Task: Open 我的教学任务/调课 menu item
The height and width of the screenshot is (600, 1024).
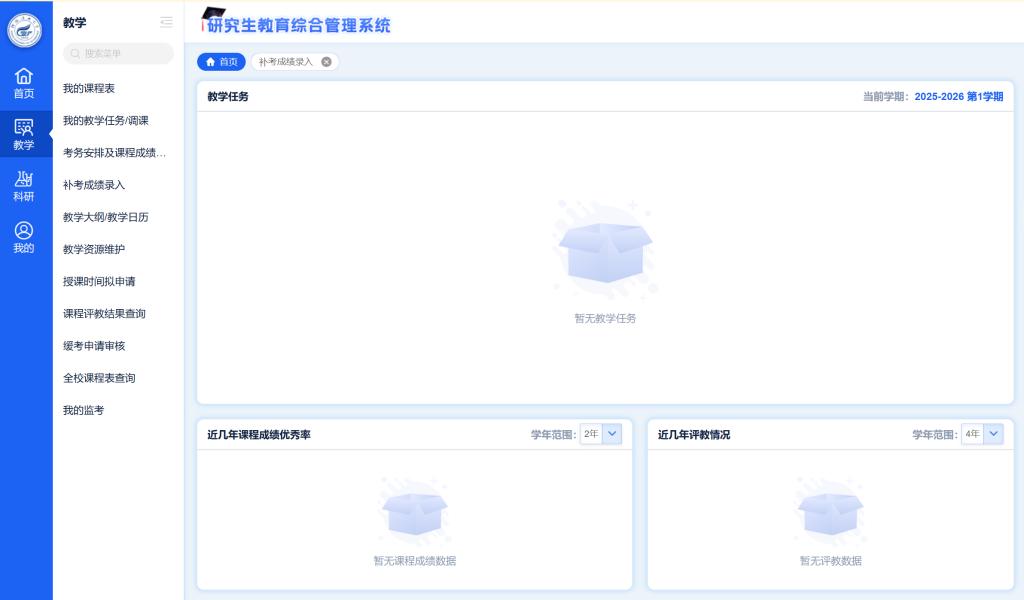Action: [x=106, y=121]
